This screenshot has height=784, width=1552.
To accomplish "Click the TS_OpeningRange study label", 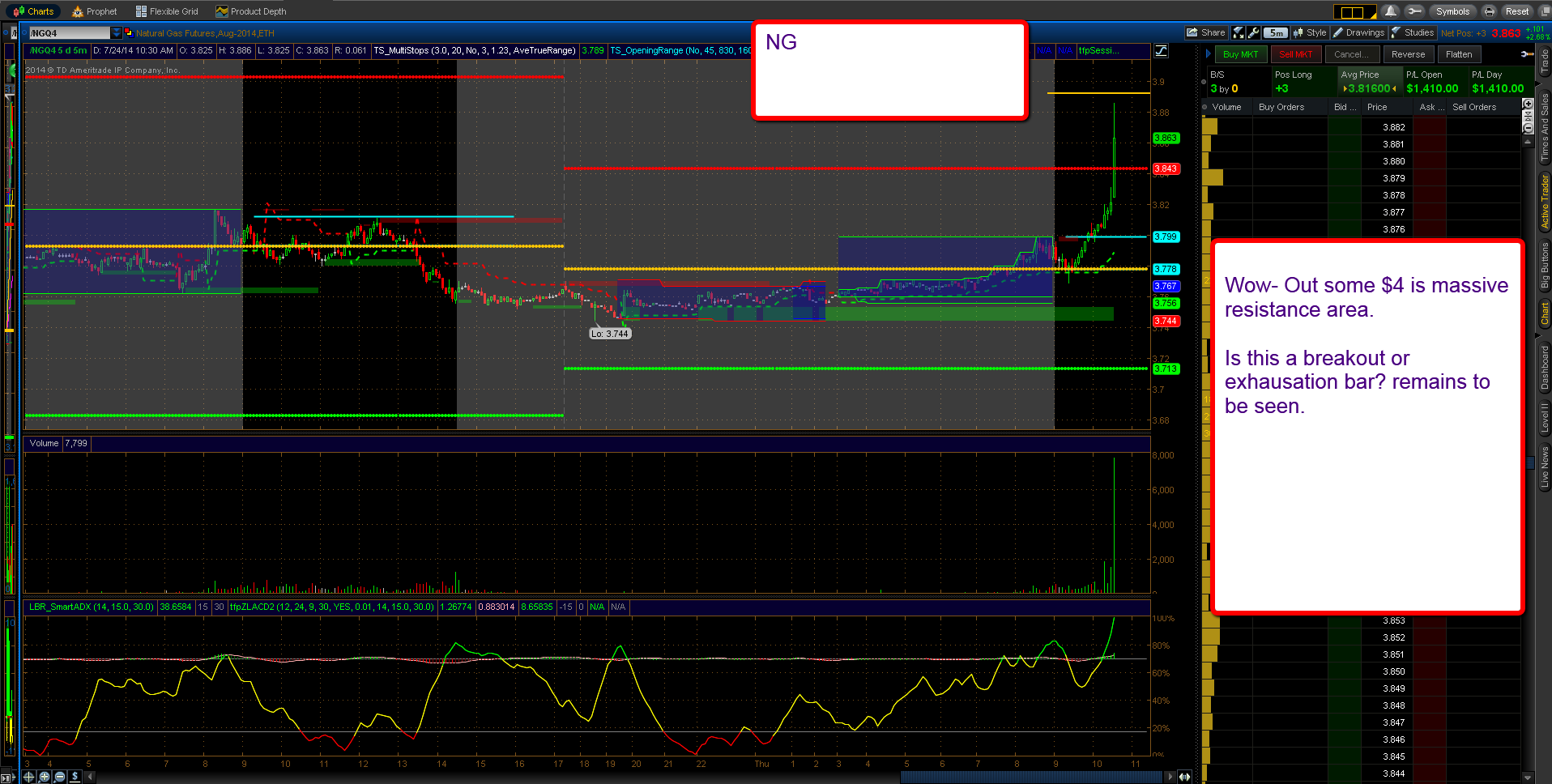I will pos(680,50).
